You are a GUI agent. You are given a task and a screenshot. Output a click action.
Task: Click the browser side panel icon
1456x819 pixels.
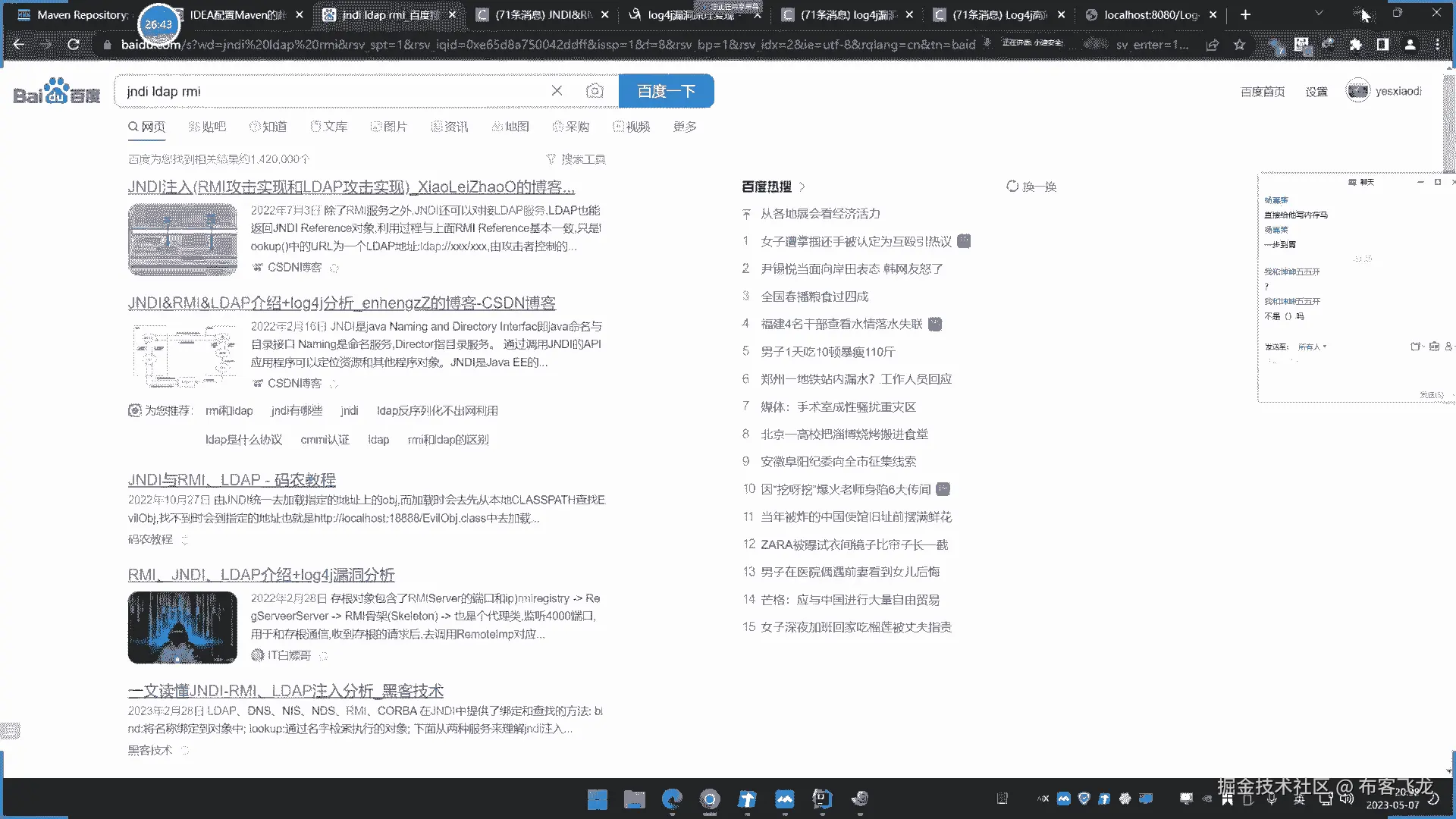coord(1382,45)
